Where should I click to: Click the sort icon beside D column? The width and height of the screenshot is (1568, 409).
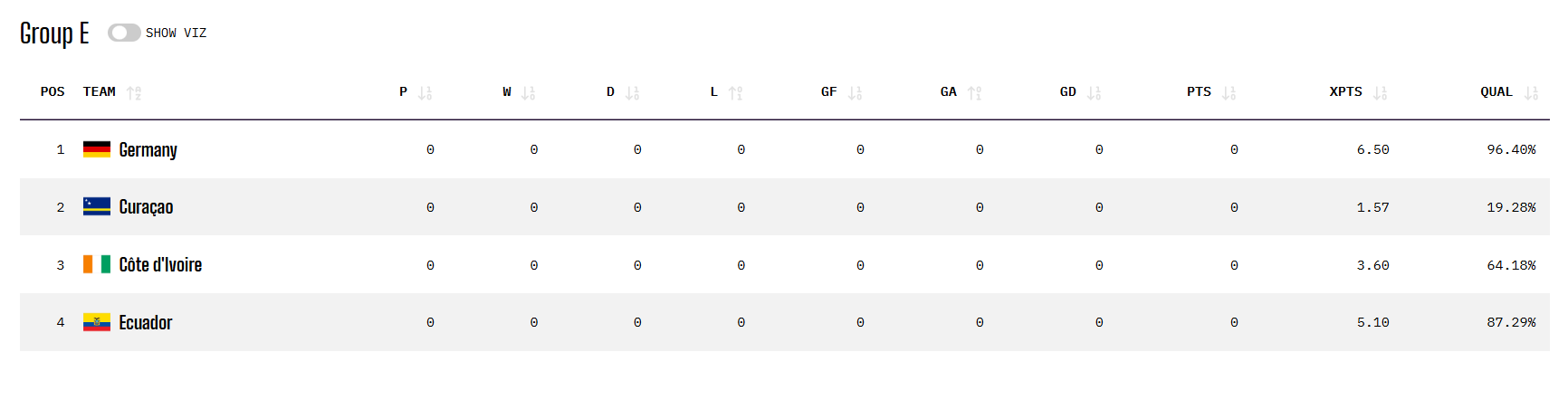click(x=632, y=92)
